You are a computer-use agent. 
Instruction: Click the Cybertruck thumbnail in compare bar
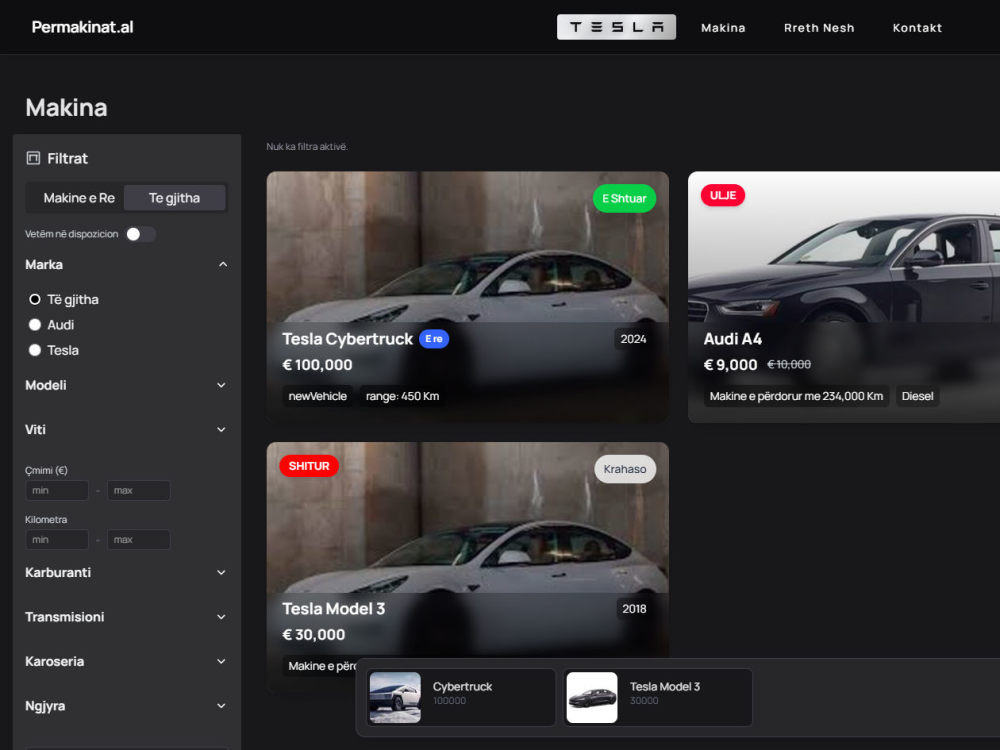395,697
